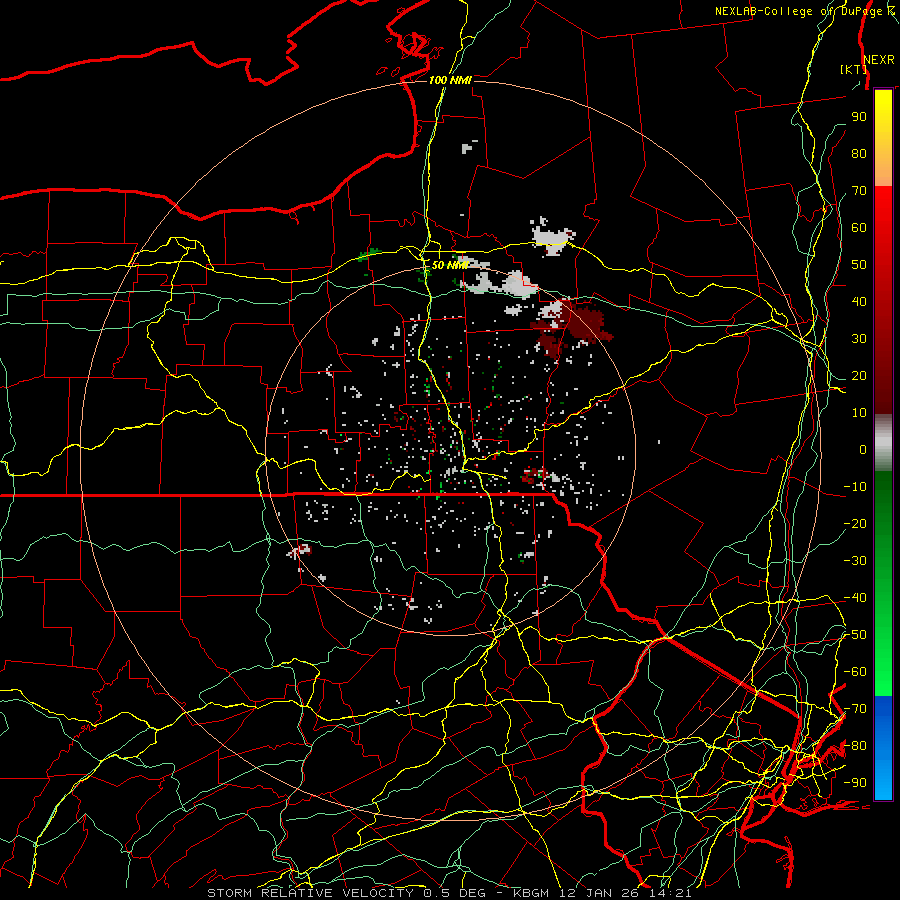Click the positive 30 scale label
Image resolution: width=900 pixels, height=900 pixels.
click(x=859, y=339)
